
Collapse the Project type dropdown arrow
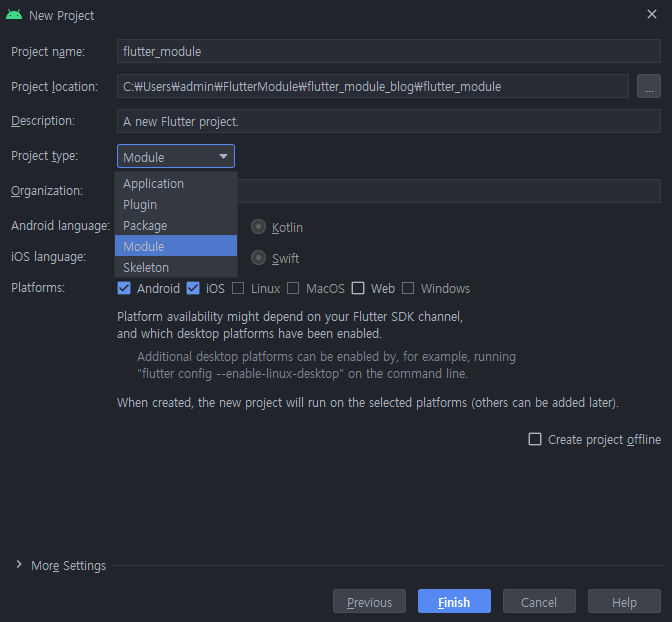coord(223,157)
